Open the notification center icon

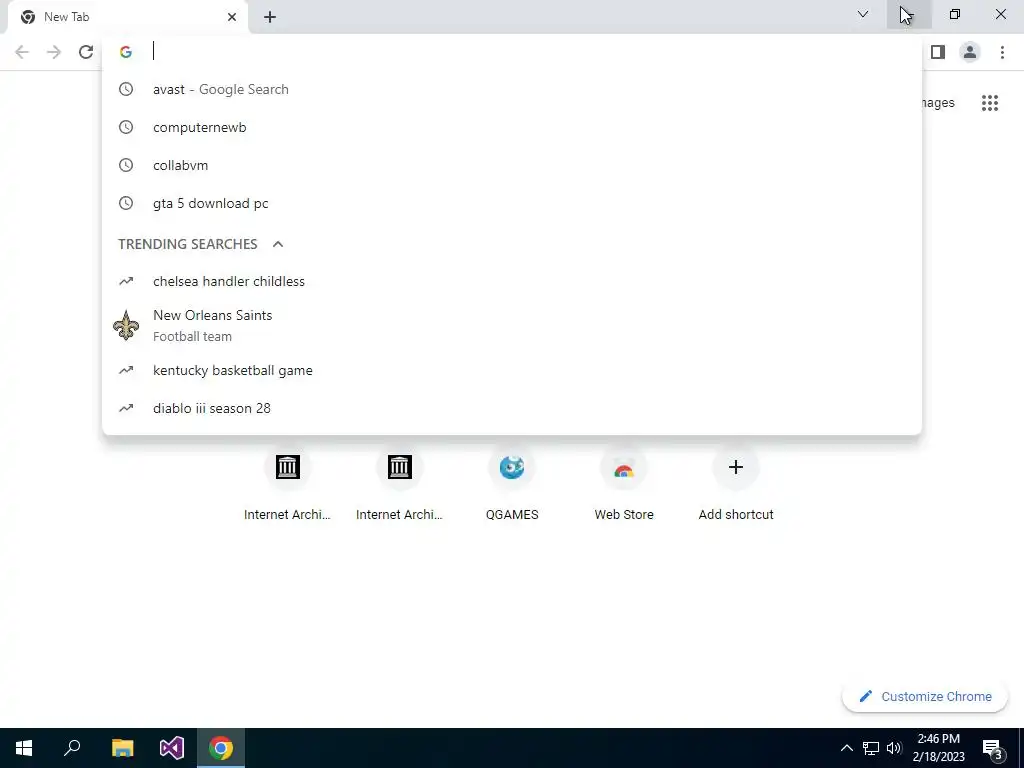[993, 748]
